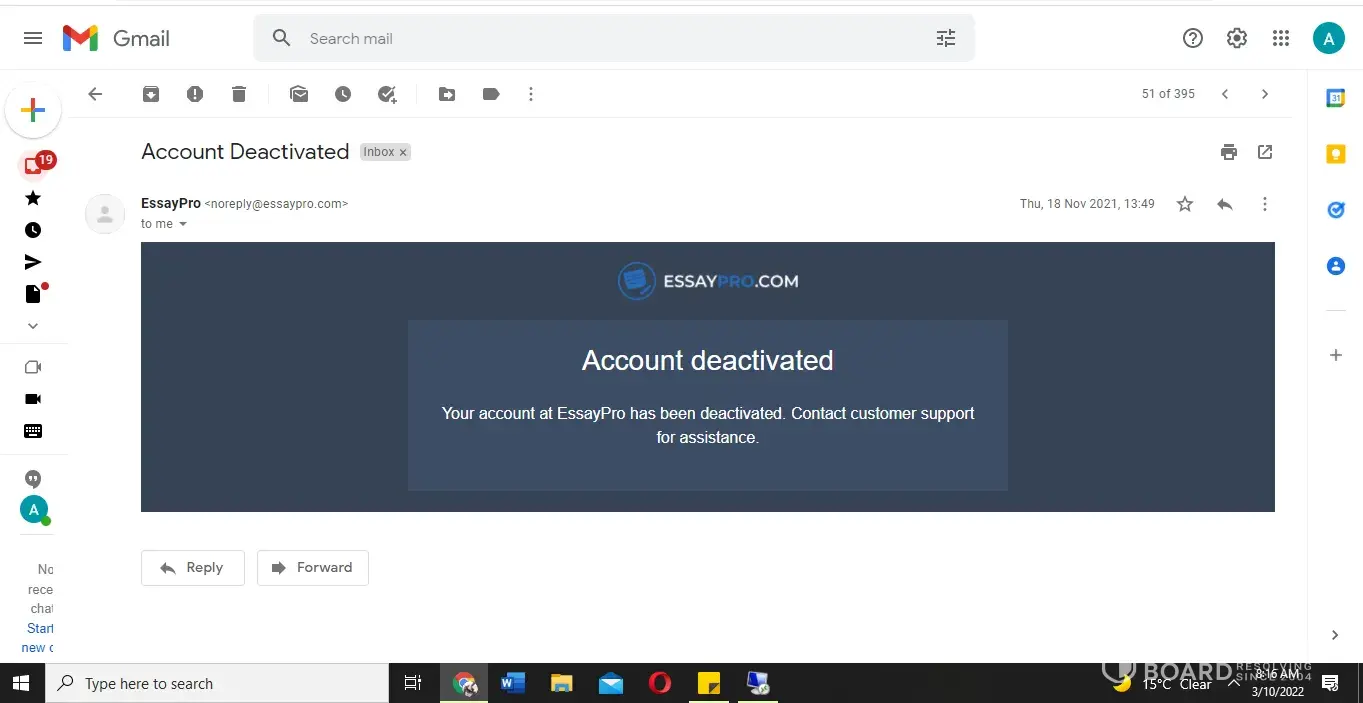Click the Compose plus button
The image size is (1363, 703).
tap(33, 110)
